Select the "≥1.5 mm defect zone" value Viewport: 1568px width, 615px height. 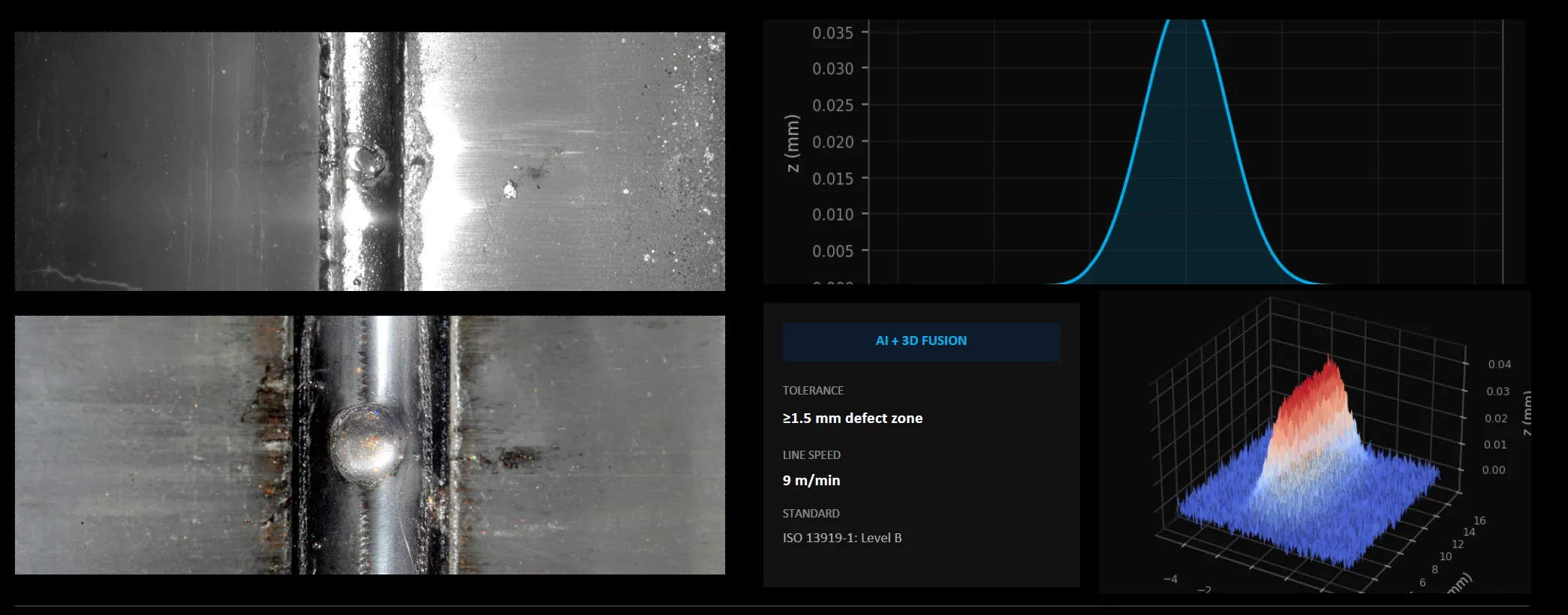[853, 418]
